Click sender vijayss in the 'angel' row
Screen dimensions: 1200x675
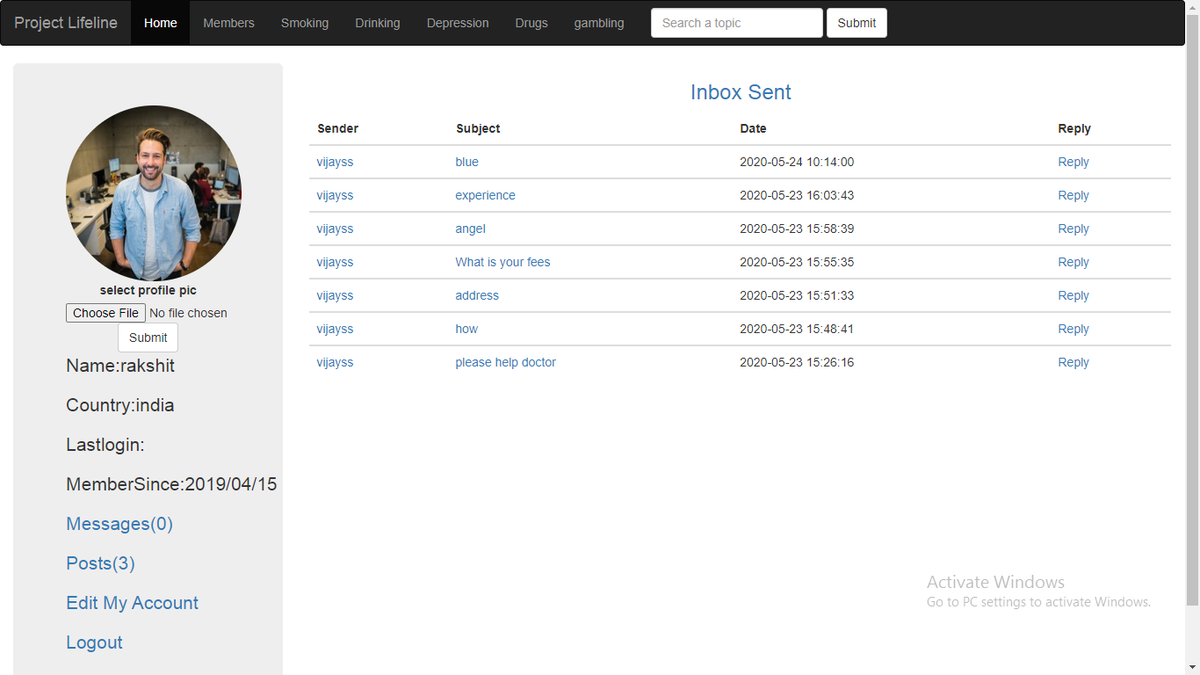[335, 229]
